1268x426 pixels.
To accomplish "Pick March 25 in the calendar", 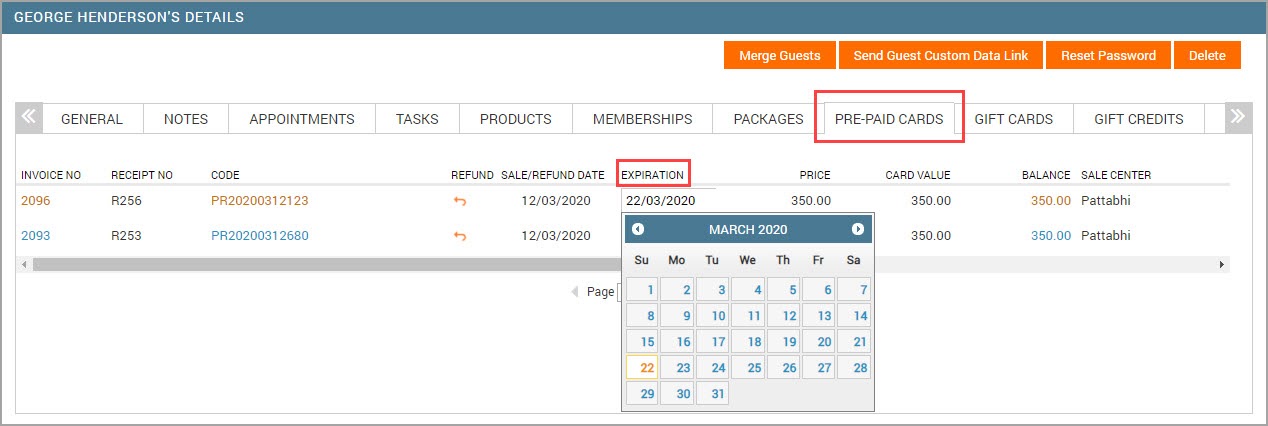I will point(747,368).
